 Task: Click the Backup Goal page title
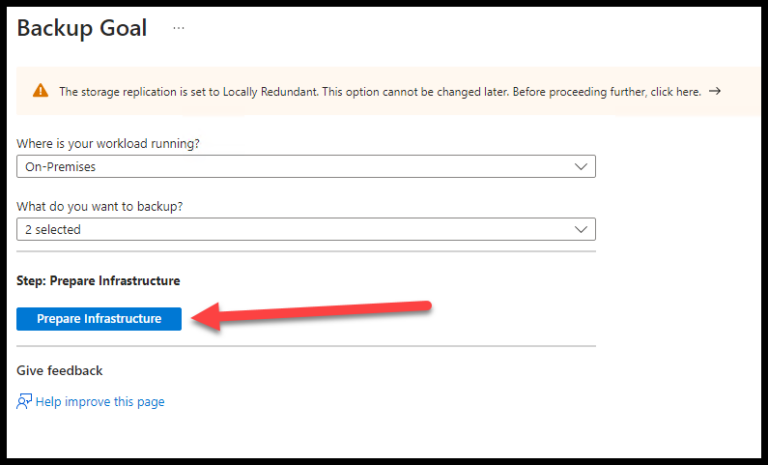coord(82,28)
